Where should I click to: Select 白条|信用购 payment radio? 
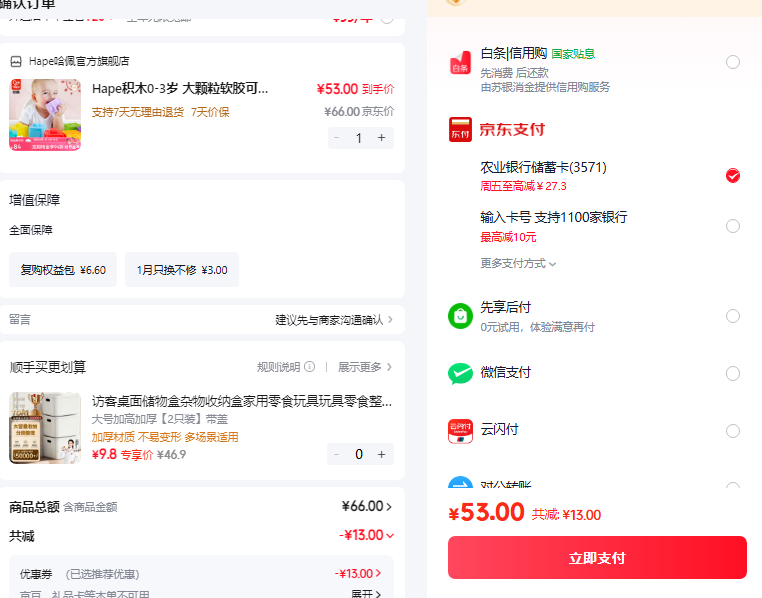click(x=733, y=62)
